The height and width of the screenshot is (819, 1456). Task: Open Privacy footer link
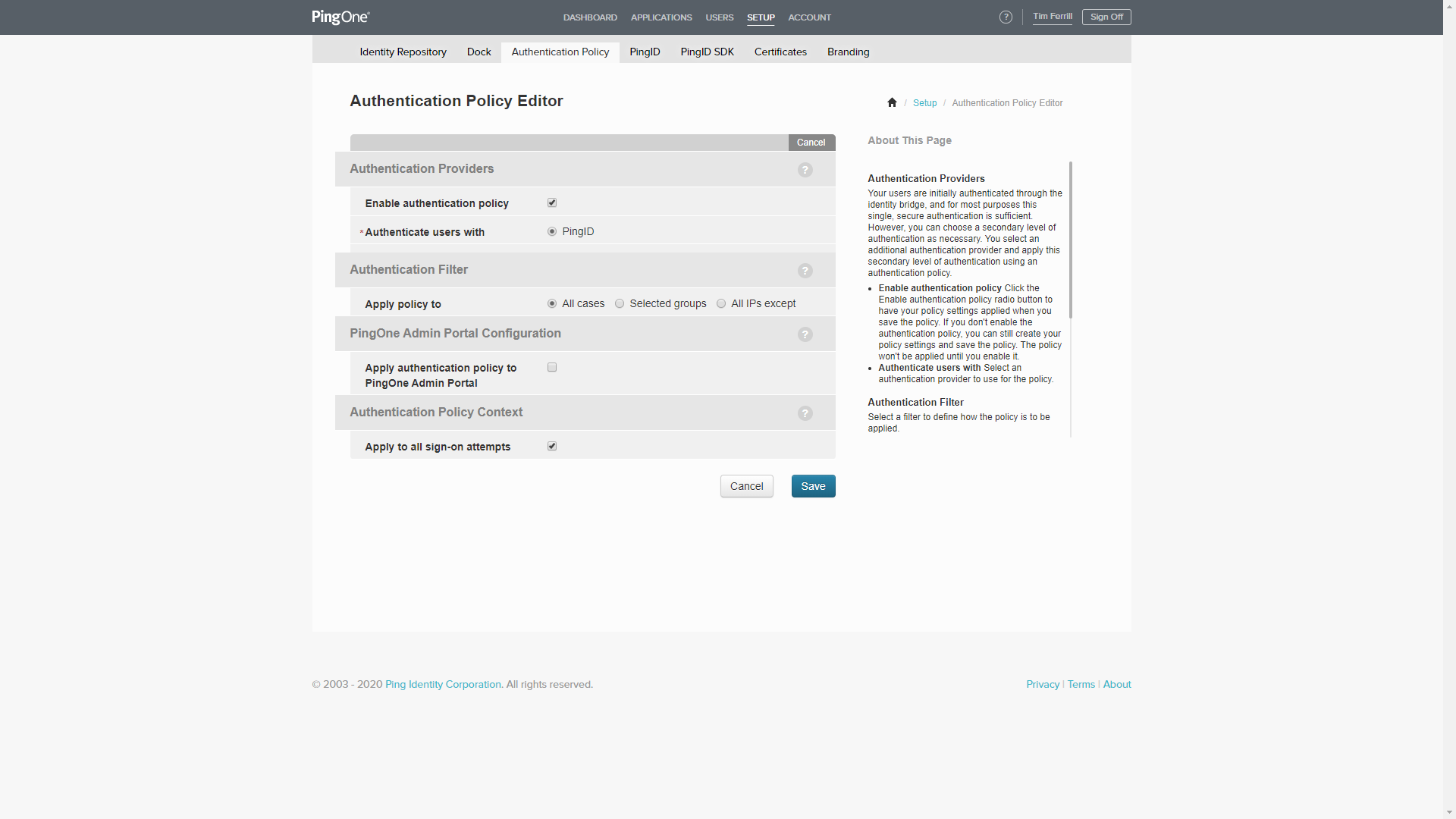pos(1043,684)
